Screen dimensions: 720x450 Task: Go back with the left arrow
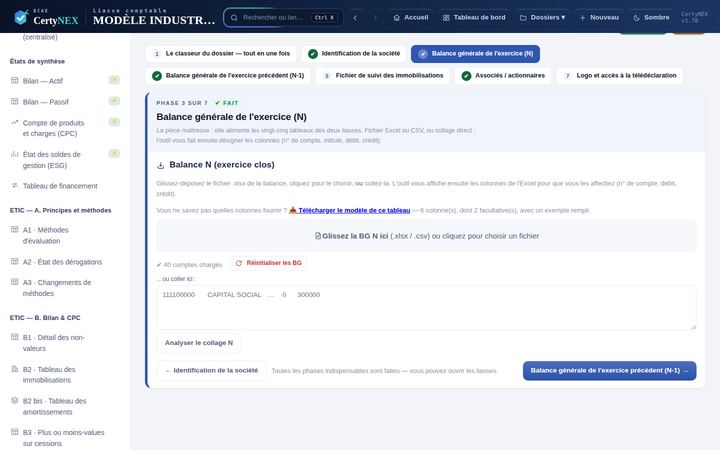[355, 17]
